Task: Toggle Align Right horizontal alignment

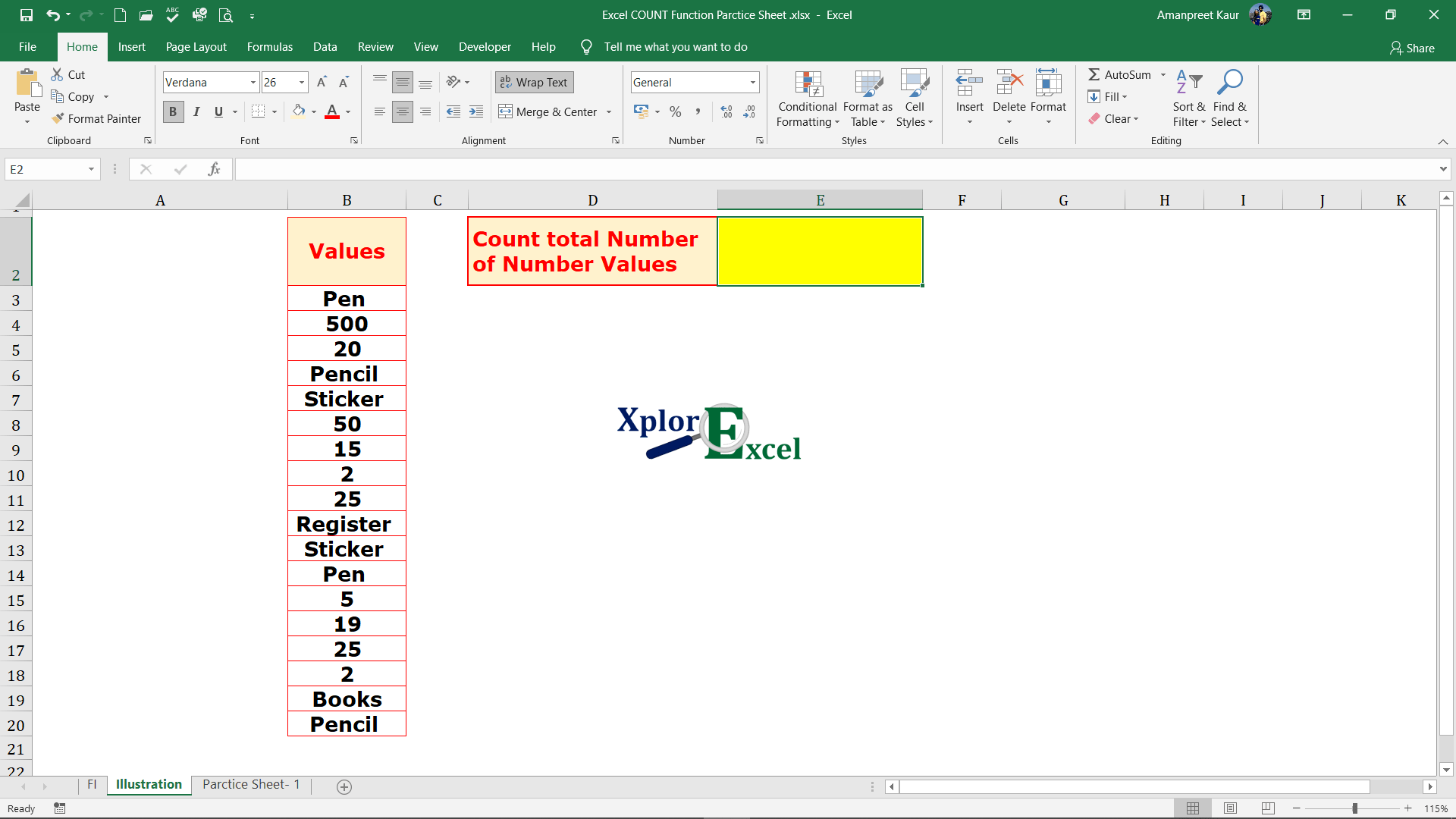Action: [x=425, y=111]
